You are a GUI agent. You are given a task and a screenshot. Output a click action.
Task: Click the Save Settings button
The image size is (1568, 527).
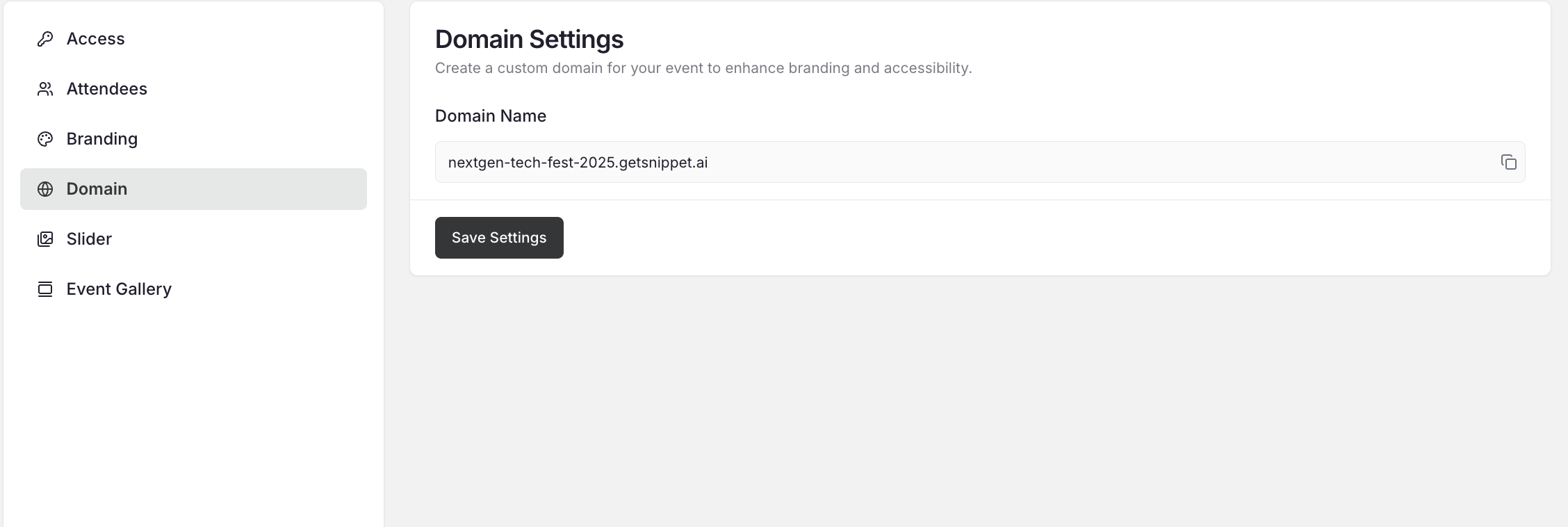(x=498, y=238)
